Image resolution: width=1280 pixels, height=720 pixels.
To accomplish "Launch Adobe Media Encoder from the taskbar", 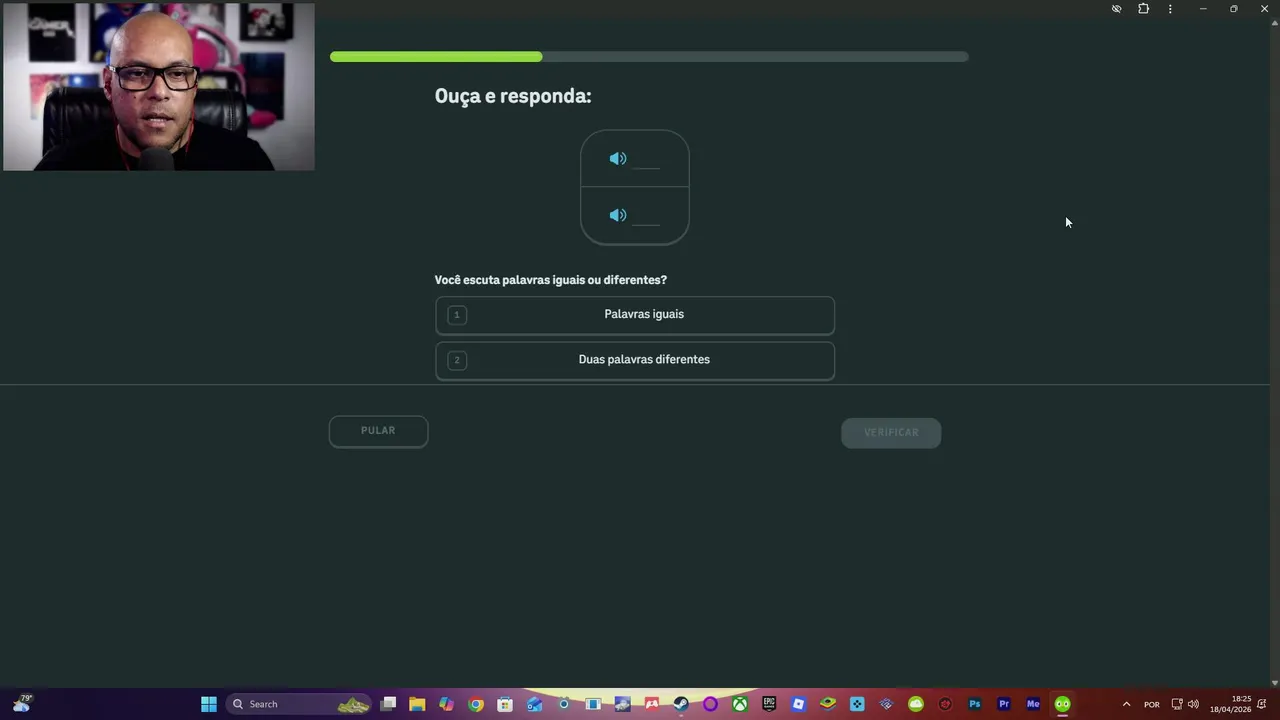I will point(1033,704).
